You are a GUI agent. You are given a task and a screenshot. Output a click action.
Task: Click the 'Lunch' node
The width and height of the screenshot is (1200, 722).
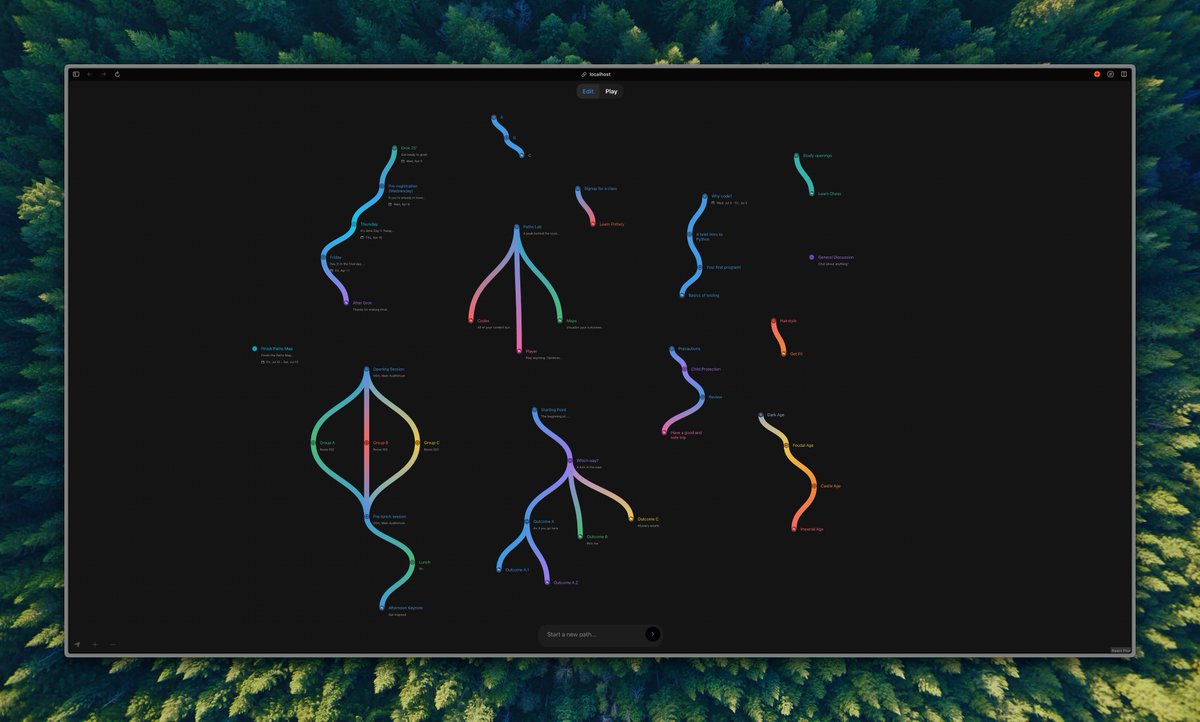click(412, 563)
